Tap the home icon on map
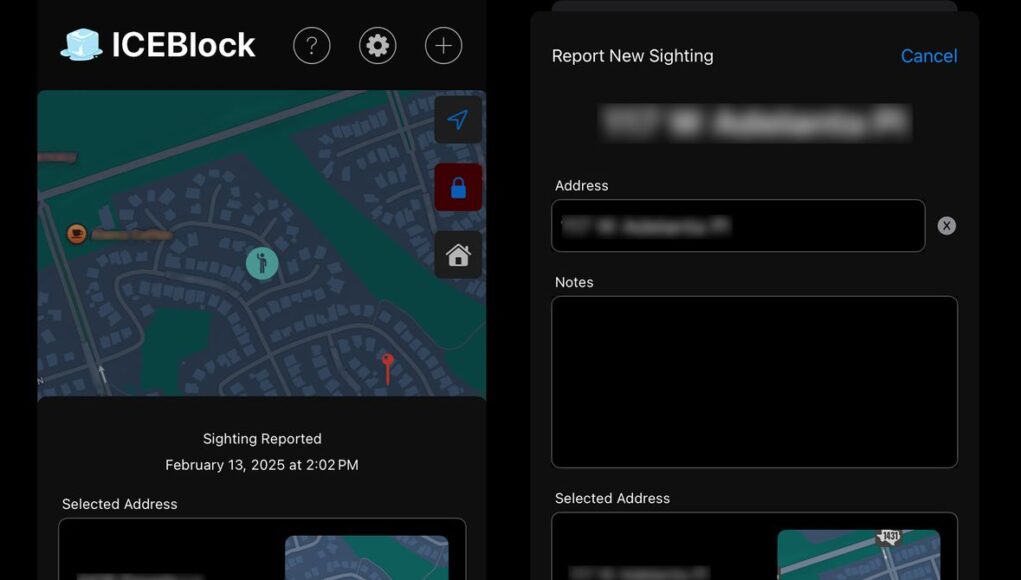Screen dimensions: 1021x580 pyautogui.click(x=458, y=255)
